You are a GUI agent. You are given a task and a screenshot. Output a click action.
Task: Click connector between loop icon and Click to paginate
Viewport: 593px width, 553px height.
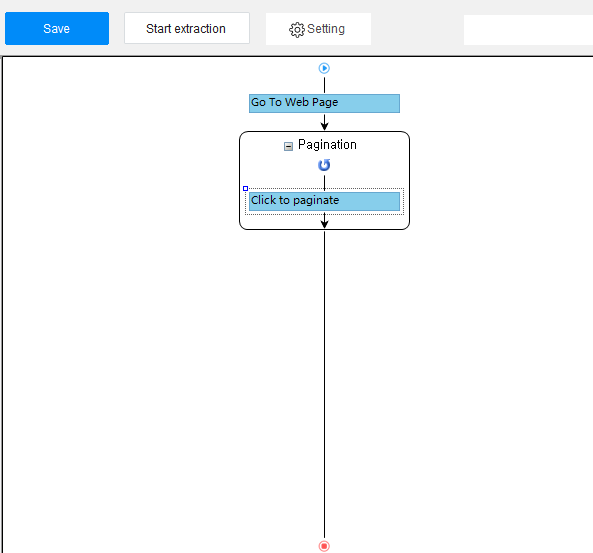324,182
